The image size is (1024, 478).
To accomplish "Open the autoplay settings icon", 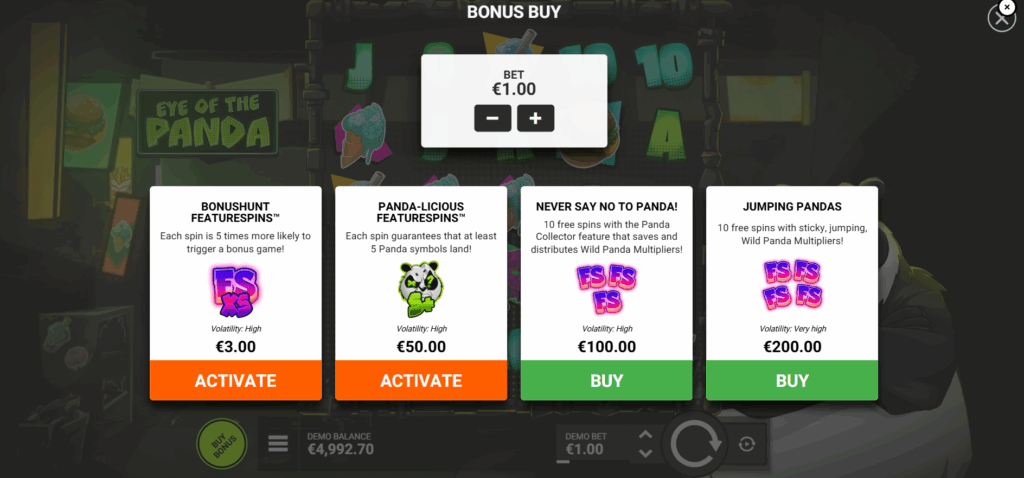I will coord(747,445).
